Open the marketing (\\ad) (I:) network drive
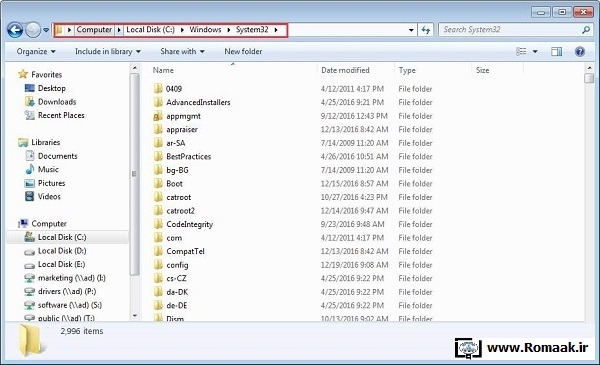600x365 pixels. (72, 278)
